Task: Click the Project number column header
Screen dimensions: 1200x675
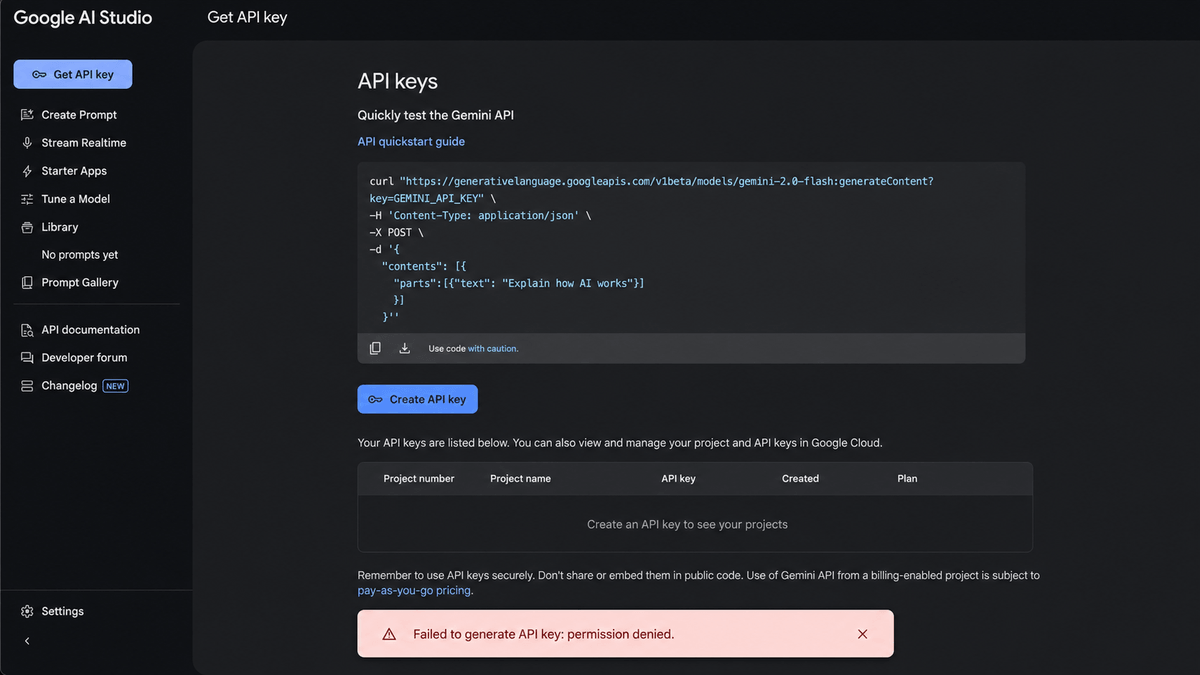Action: (419, 479)
